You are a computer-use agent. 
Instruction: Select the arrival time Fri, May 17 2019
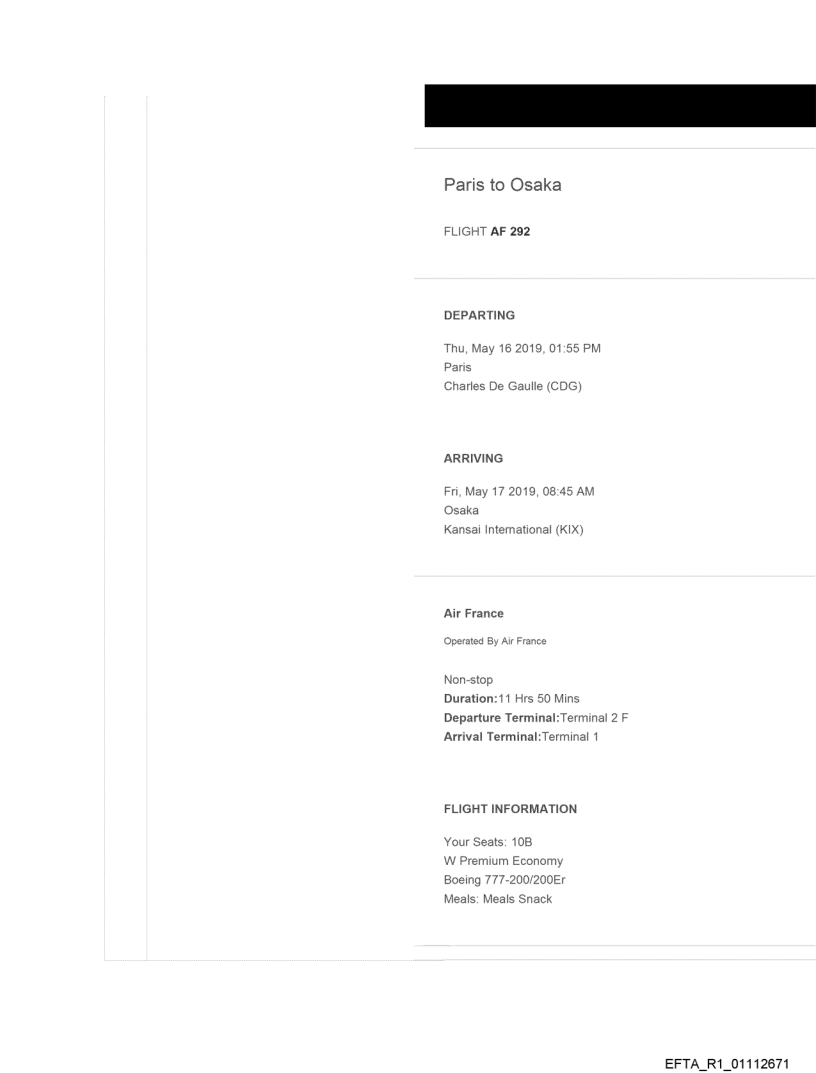point(526,490)
